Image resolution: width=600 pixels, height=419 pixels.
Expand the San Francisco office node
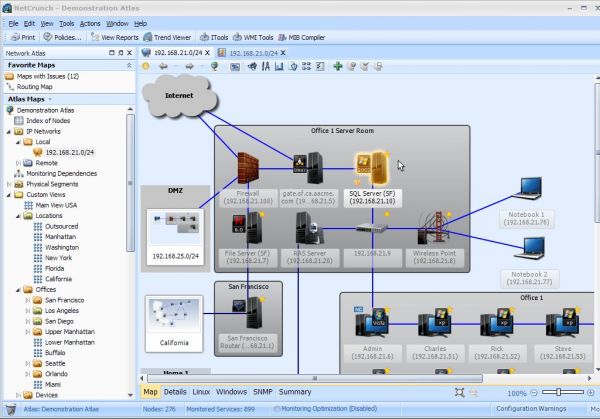point(27,300)
